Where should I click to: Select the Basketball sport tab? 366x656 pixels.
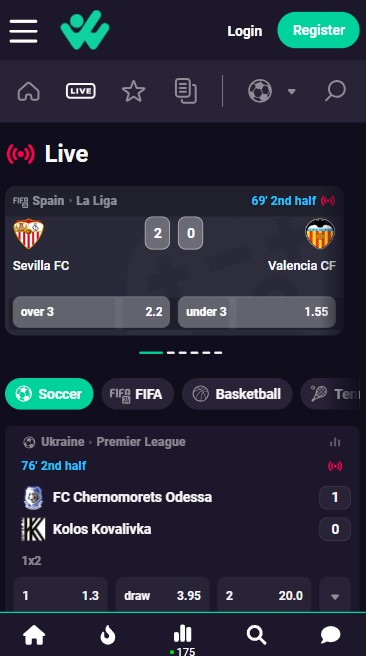[x=237, y=394]
